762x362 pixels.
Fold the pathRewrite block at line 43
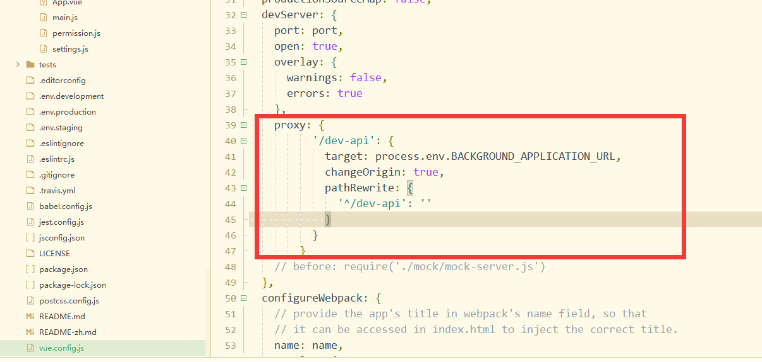(243, 188)
